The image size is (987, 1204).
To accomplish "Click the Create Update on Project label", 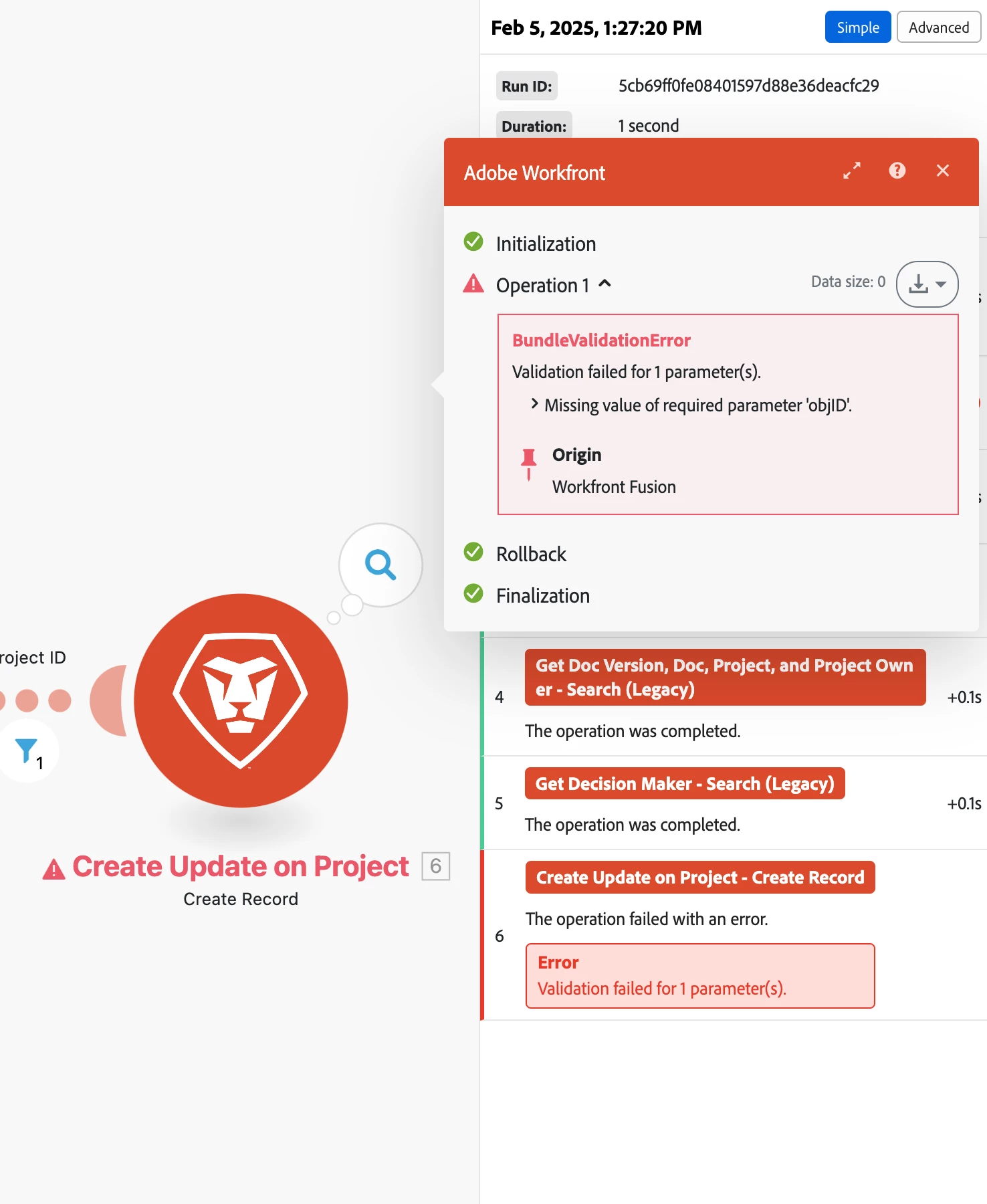I will 240,866.
